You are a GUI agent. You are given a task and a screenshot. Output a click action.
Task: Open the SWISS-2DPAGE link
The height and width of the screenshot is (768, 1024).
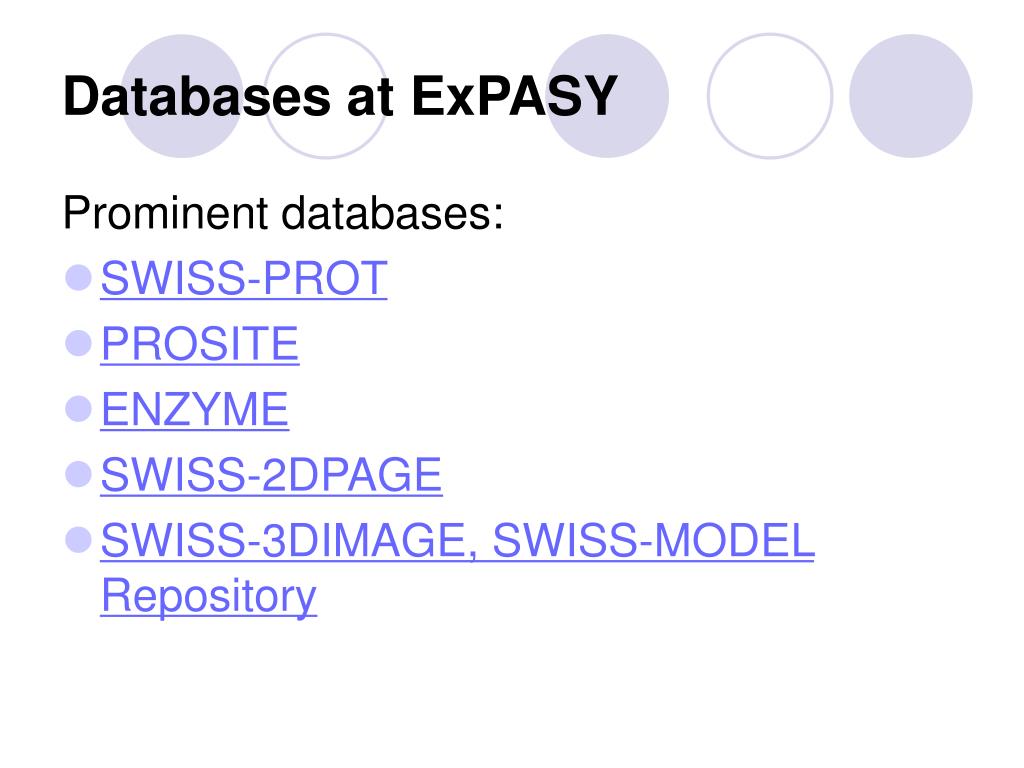[x=272, y=475]
